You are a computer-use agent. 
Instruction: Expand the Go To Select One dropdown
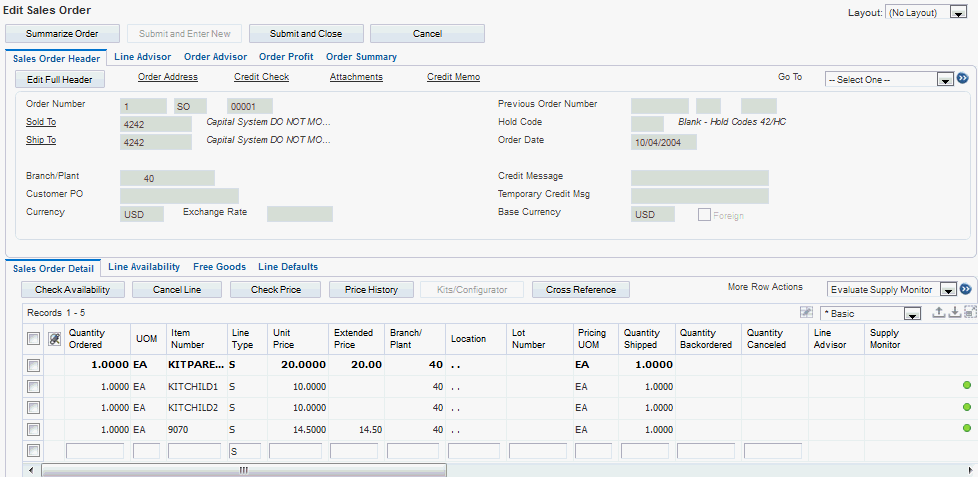pyautogui.click(x=944, y=79)
